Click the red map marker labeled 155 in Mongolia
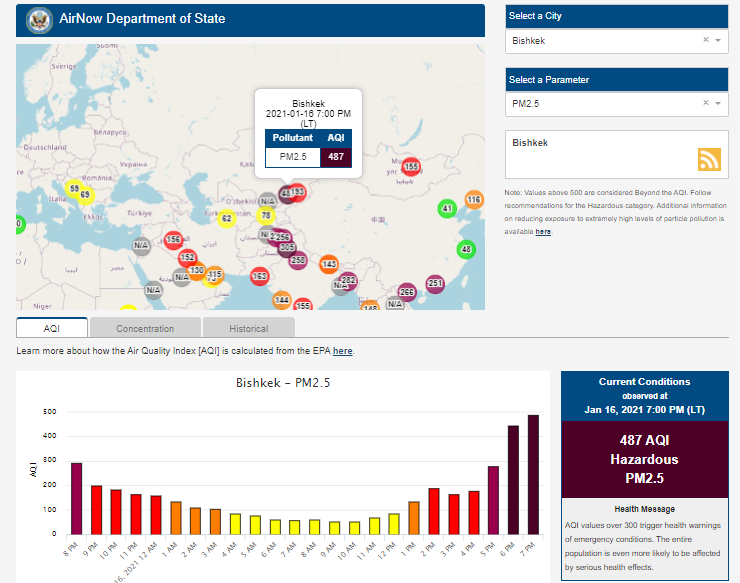 [411, 166]
